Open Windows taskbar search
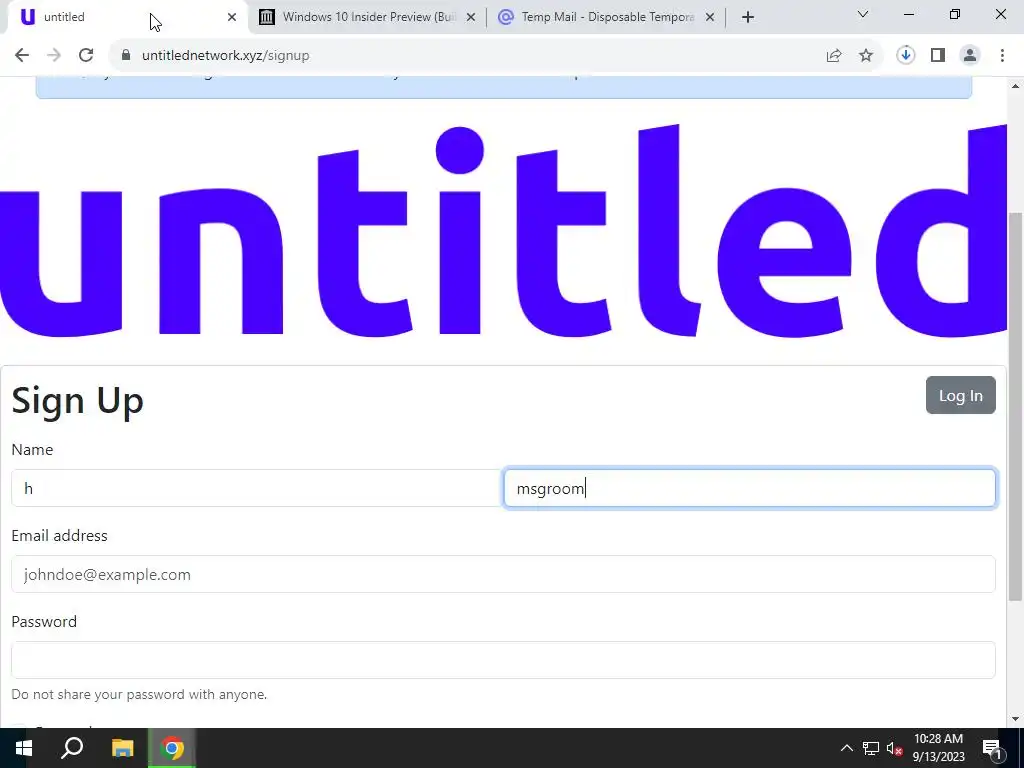The image size is (1024, 768). 72,748
